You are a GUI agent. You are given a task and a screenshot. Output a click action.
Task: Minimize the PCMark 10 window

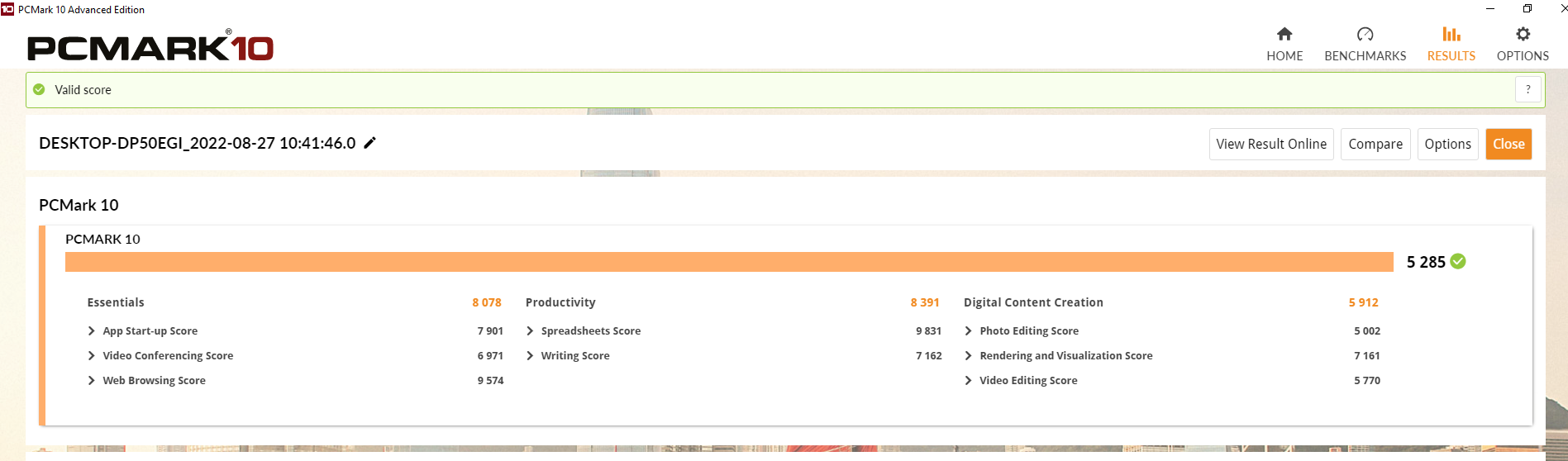[1490, 9]
